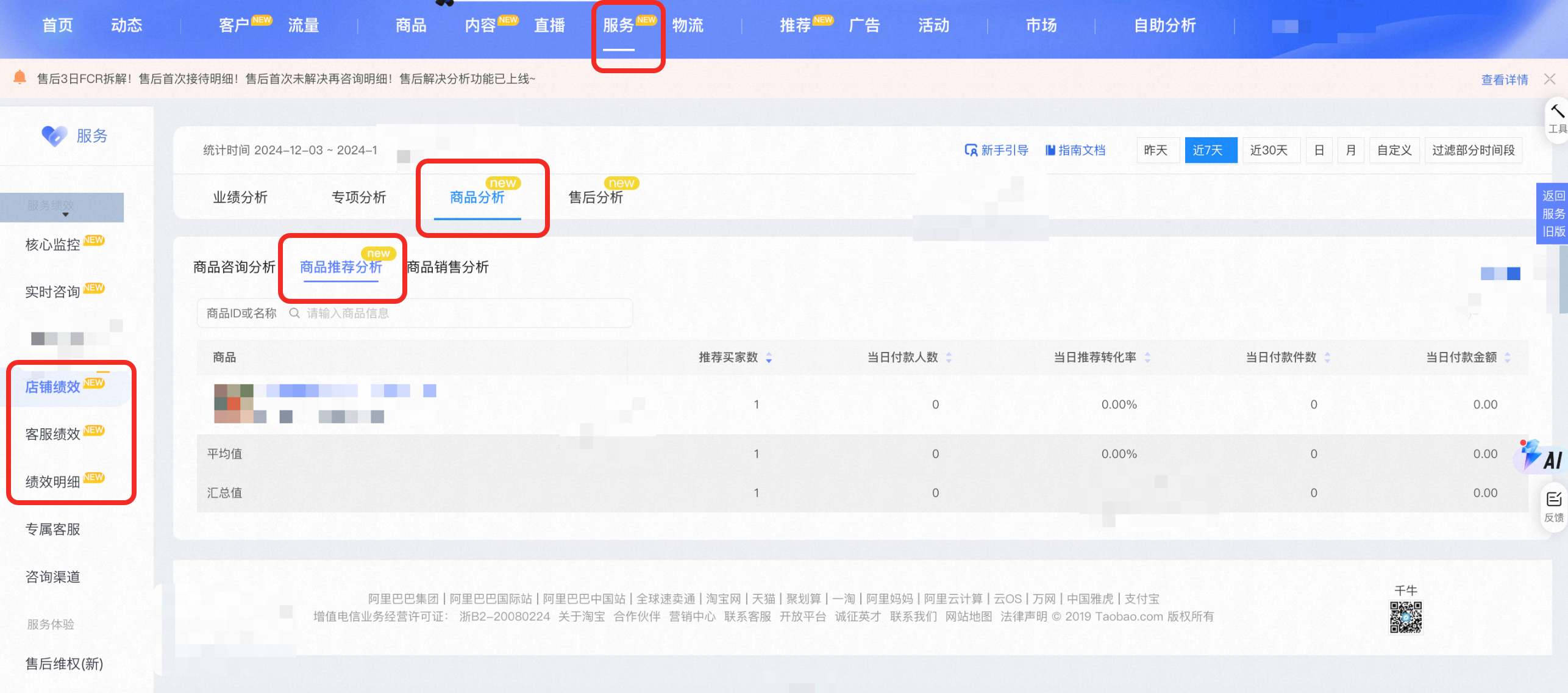The width and height of the screenshot is (1568, 693).
Task: Open 流量 in top navigation
Action: (x=303, y=26)
